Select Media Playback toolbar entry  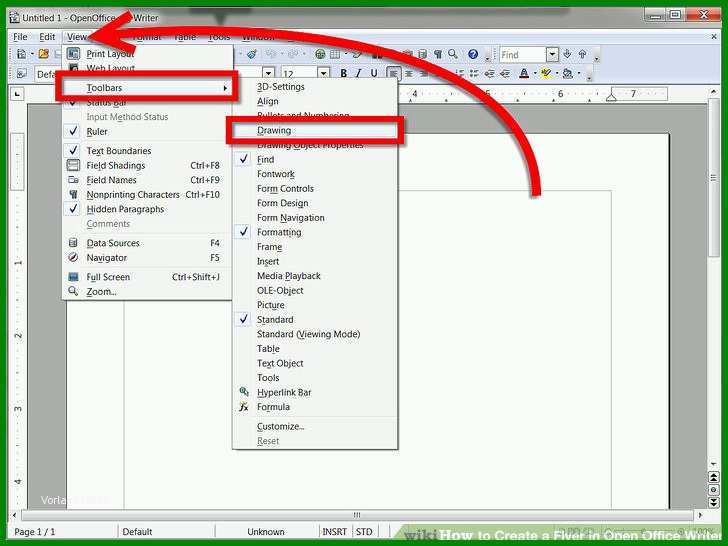(x=315, y=276)
